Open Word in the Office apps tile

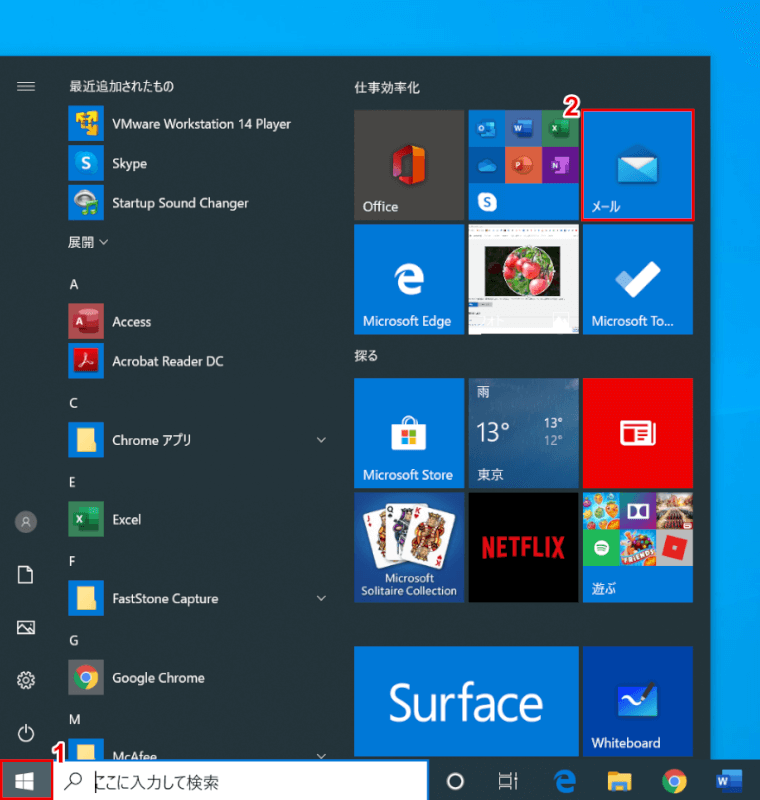click(523, 129)
